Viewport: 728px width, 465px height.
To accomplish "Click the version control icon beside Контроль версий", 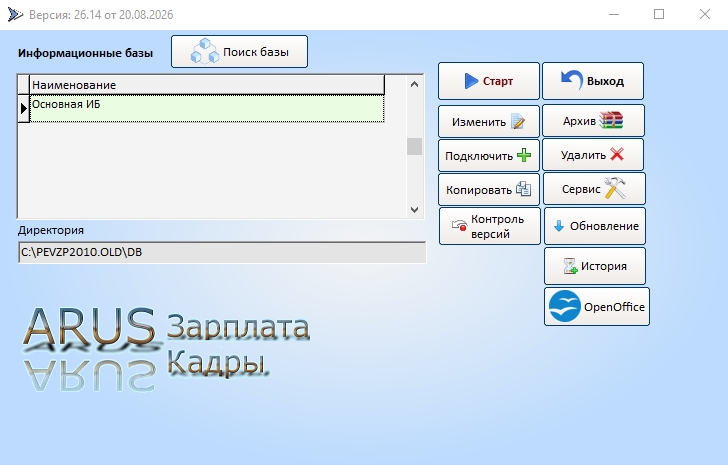I will click(x=459, y=226).
